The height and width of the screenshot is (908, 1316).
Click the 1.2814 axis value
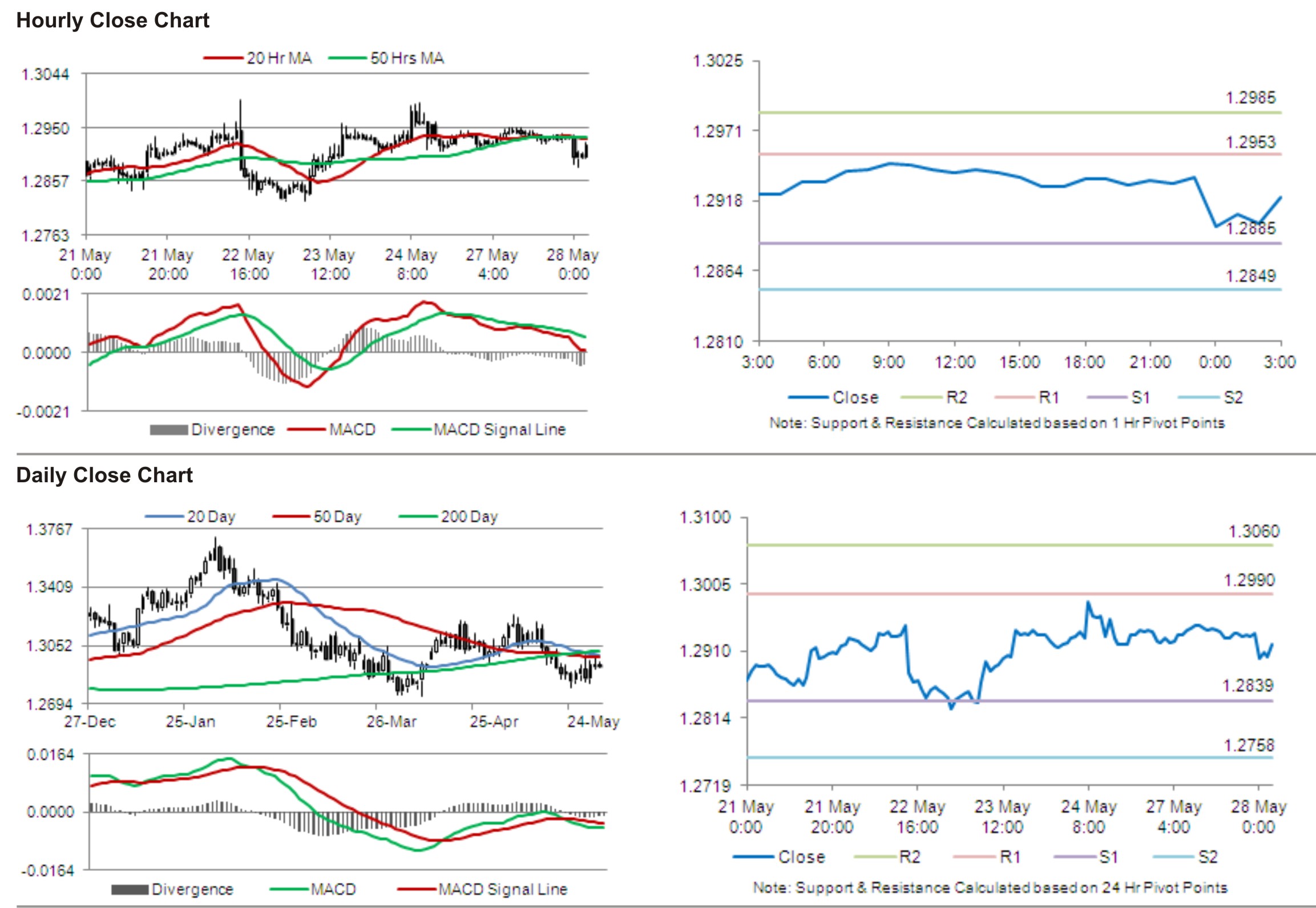(705, 718)
